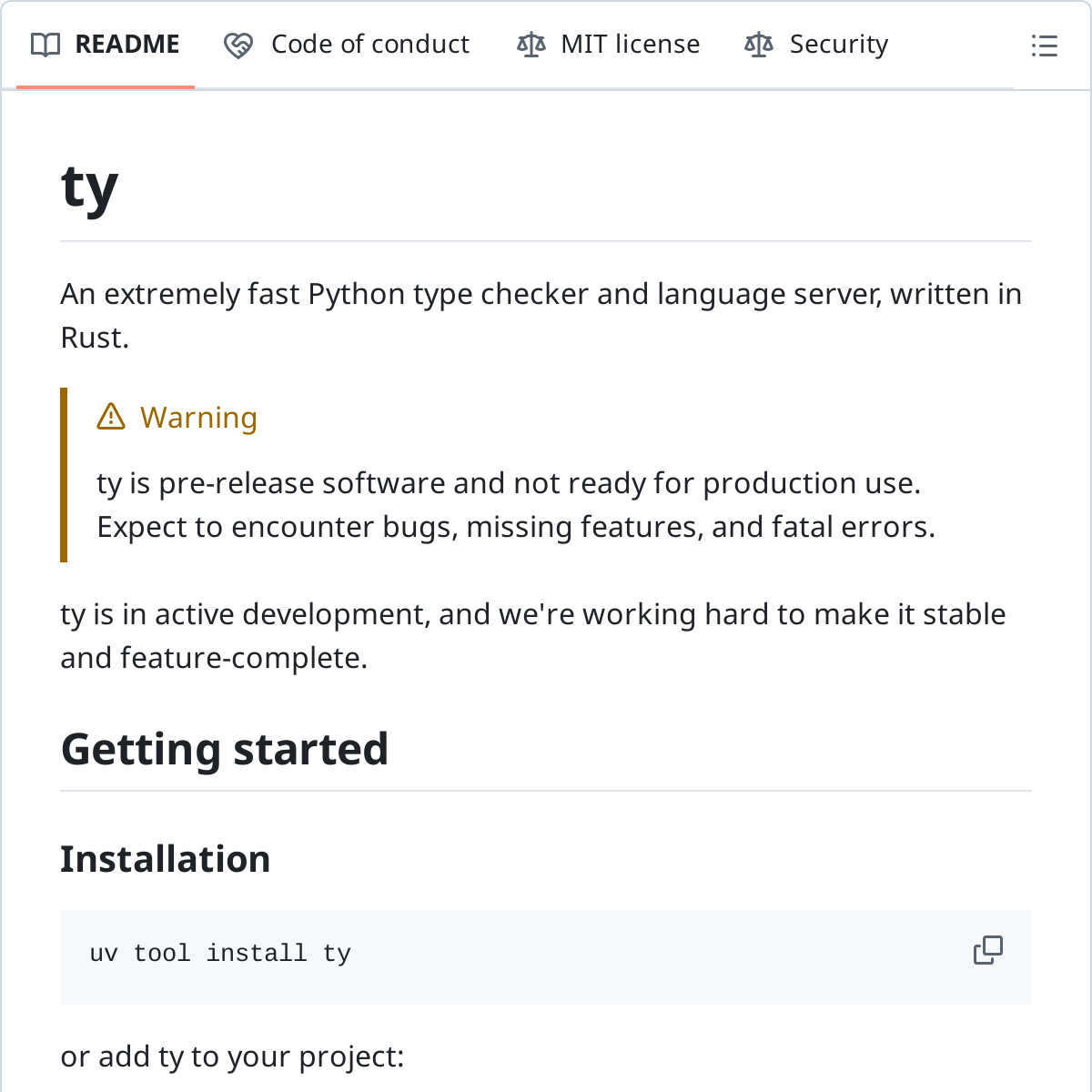Click the 'ty is pre-release software' sentence
The image size is (1092, 1092).
click(x=509, y=483)
